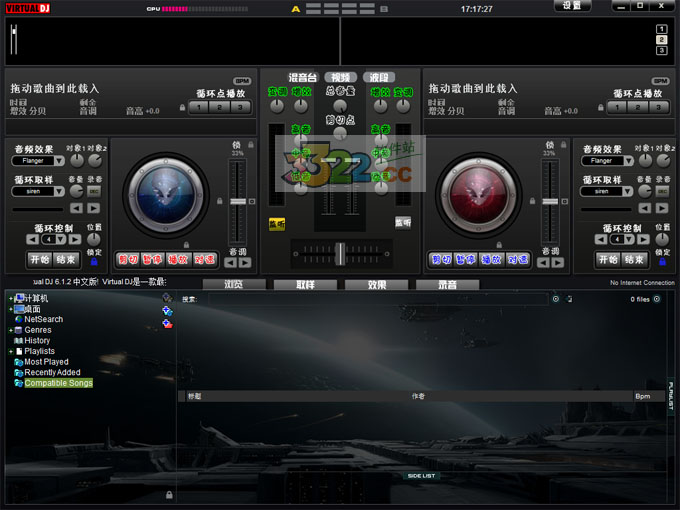
Task: Toggle left deck blue 锁定 lock icon
Action: pos(94,262)
